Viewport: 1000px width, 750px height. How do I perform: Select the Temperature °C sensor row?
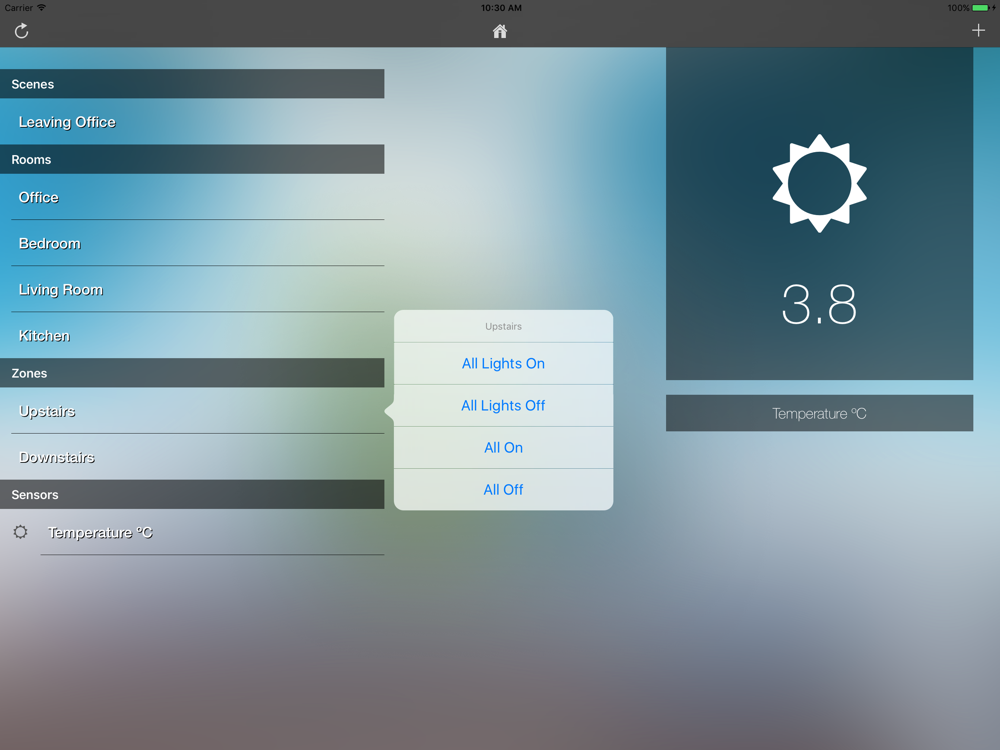(x=100, y=533)
